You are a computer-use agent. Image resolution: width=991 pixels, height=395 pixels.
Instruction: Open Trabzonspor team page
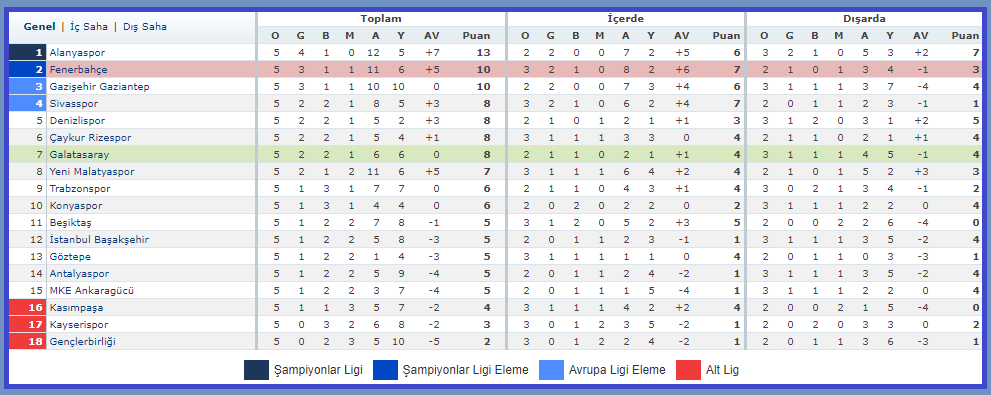[80, 189]
